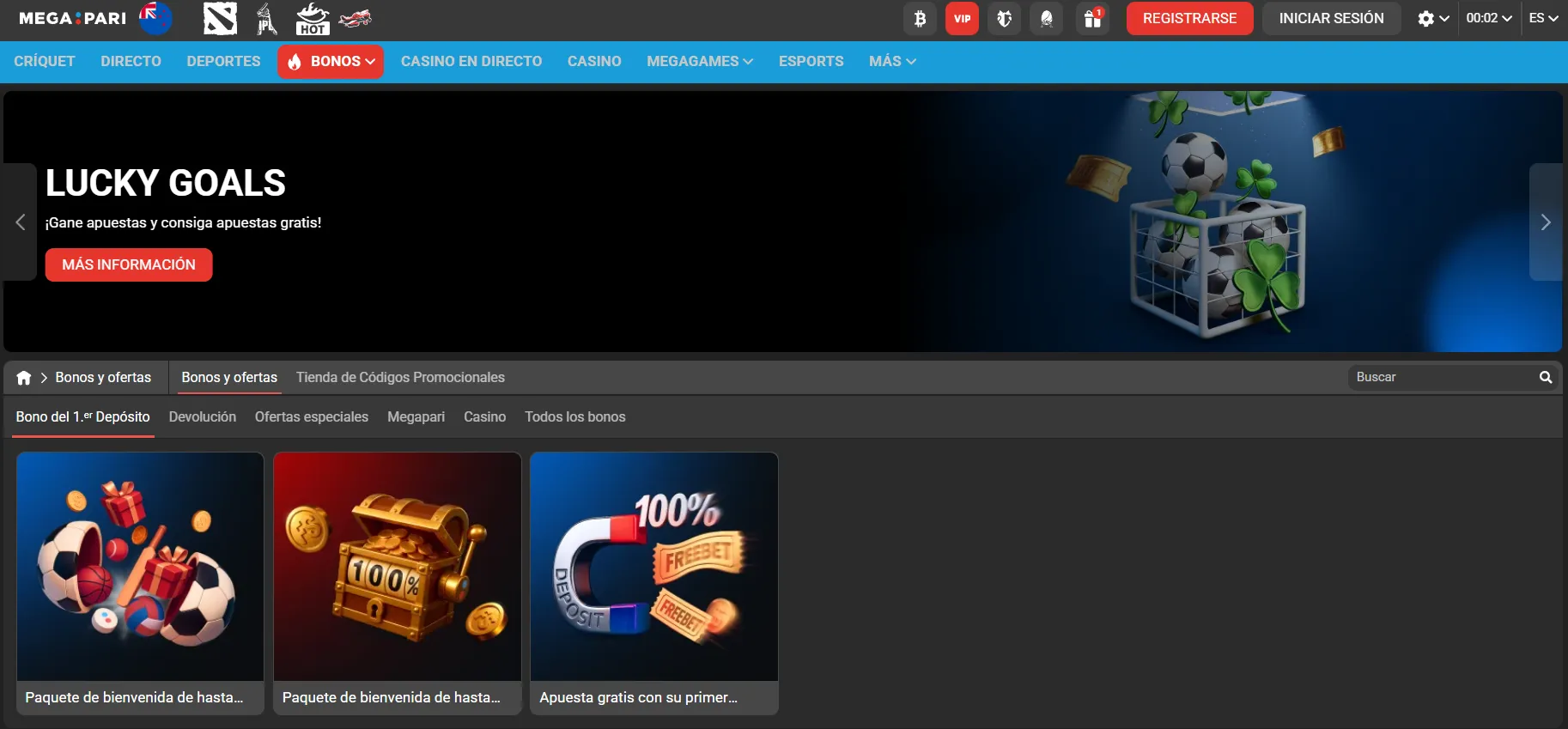Click the bull shield icon
The height and width of the screenshot is (729, 1568).
[1004, 18]
